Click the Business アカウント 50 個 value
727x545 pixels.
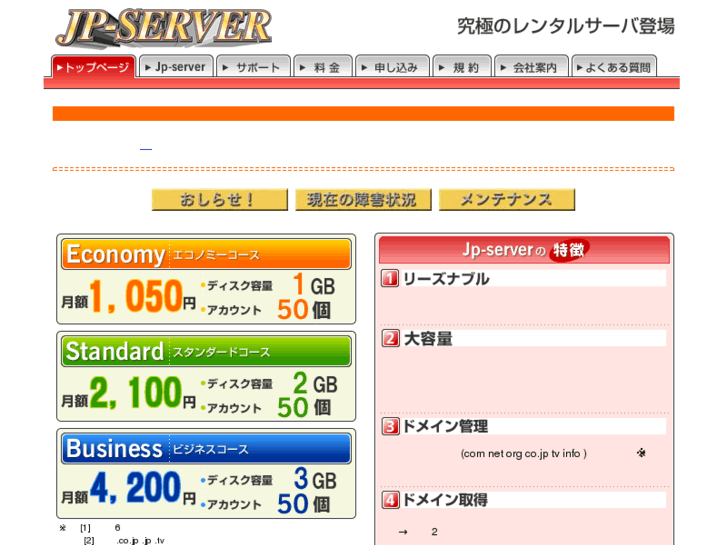pyautogui.click(x=304, y=504)
